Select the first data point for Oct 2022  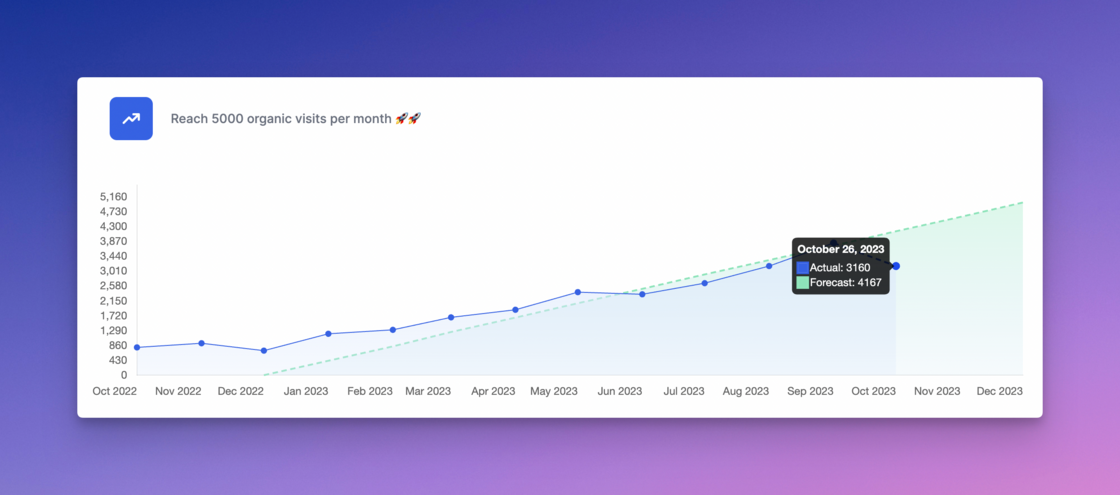[137, 347]
